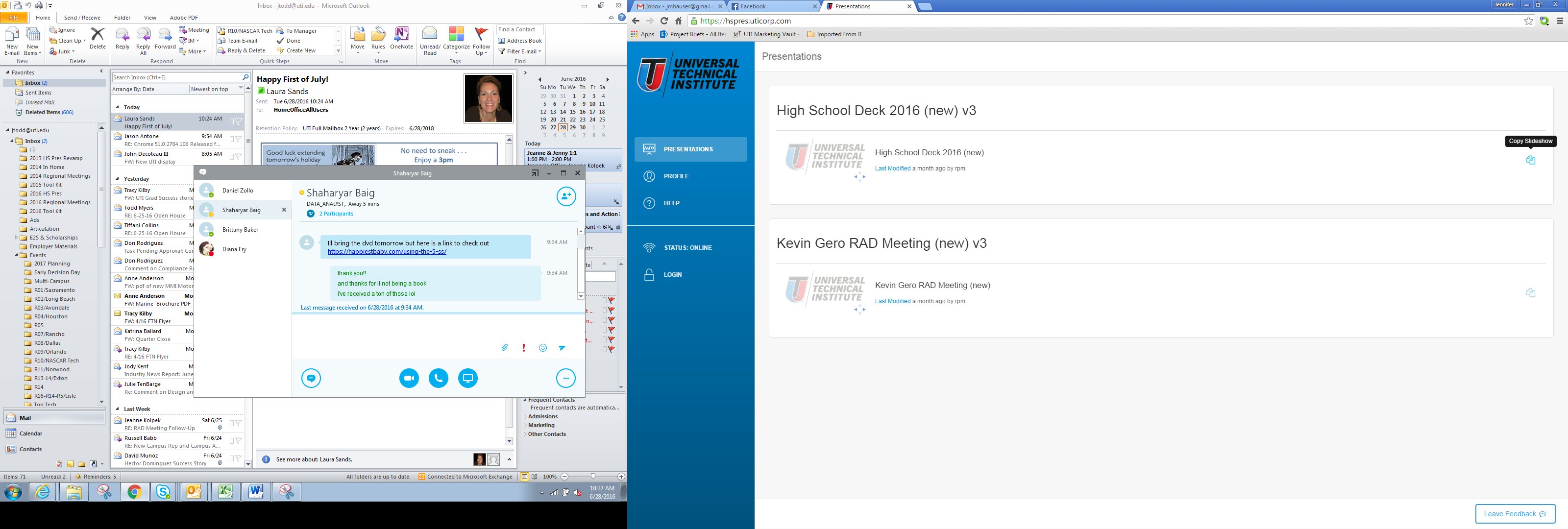Open the Folder ribbon tab
The width and height of the screenshot is (1568, 529).
pyautogui.click(x=122, y=18)
